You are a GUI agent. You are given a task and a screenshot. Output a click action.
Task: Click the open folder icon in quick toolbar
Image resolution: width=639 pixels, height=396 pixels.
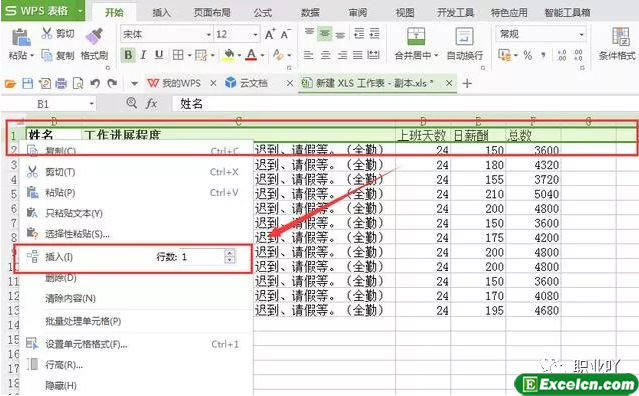point(10,84)
